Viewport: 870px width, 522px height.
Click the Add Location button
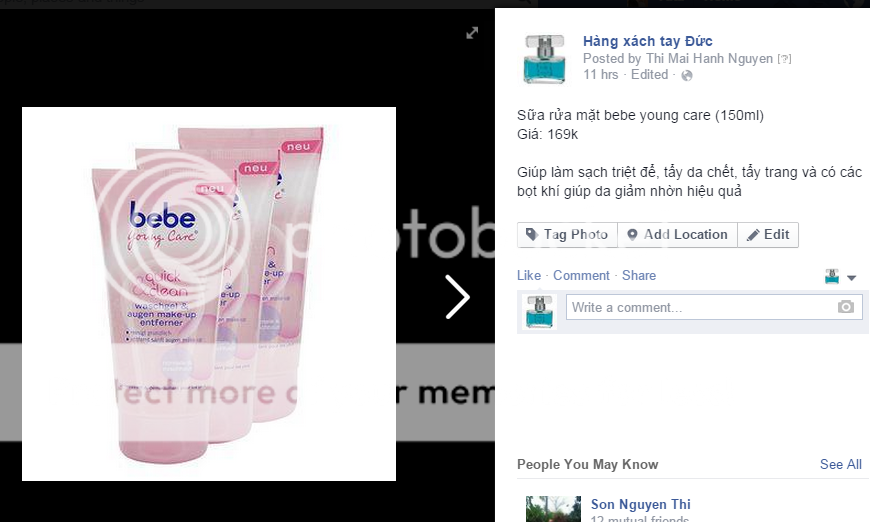click(x=677, y=235)
